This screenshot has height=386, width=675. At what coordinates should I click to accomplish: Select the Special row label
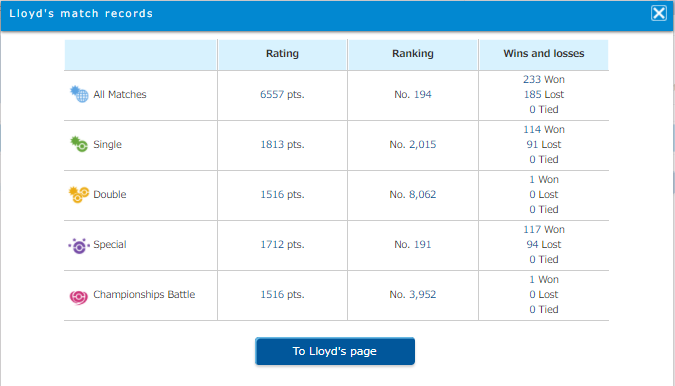[x=110, y=244]
